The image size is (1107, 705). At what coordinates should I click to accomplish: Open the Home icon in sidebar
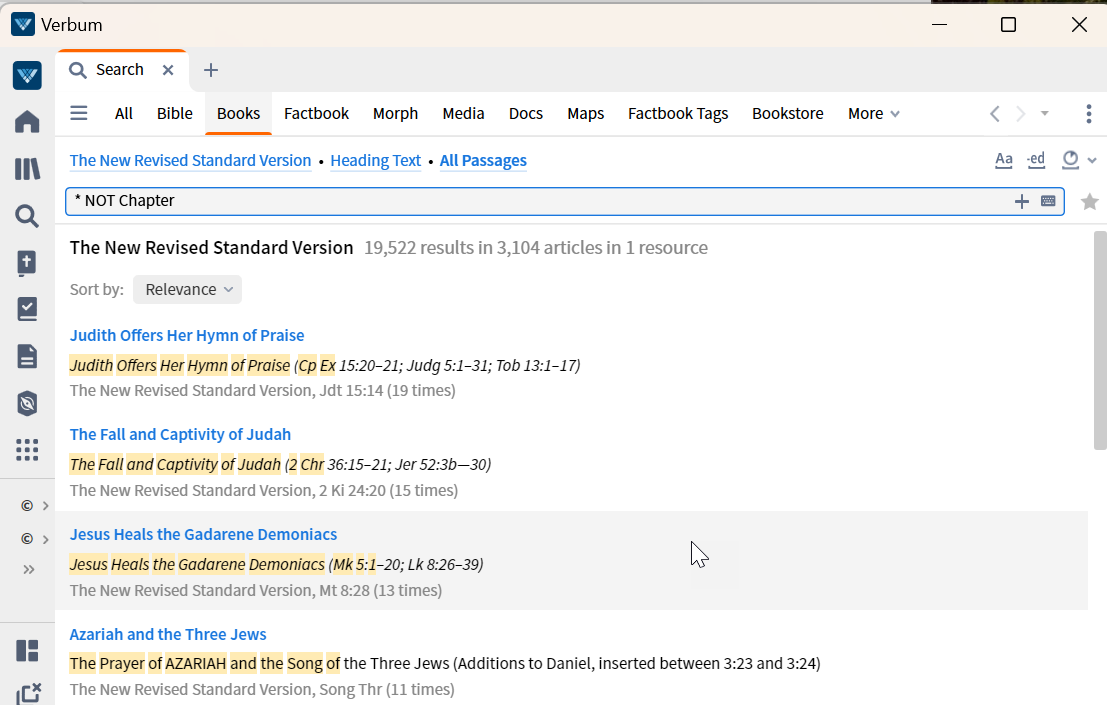point(28,121)
